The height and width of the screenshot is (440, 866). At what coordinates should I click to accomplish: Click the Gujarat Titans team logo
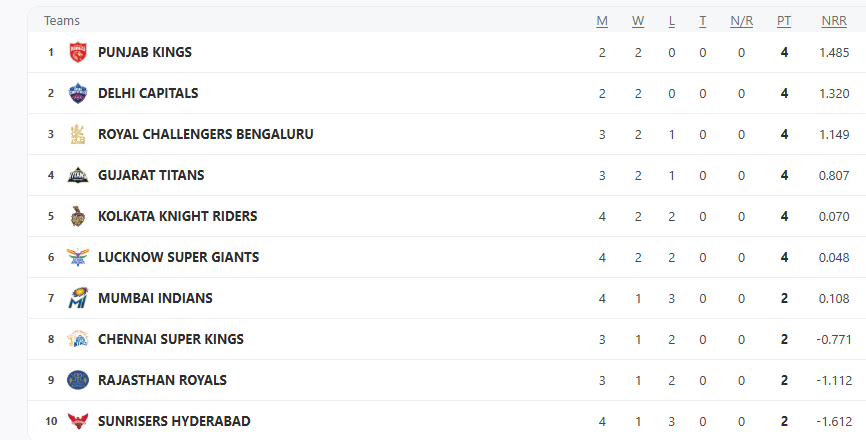(x=78, y=175)
